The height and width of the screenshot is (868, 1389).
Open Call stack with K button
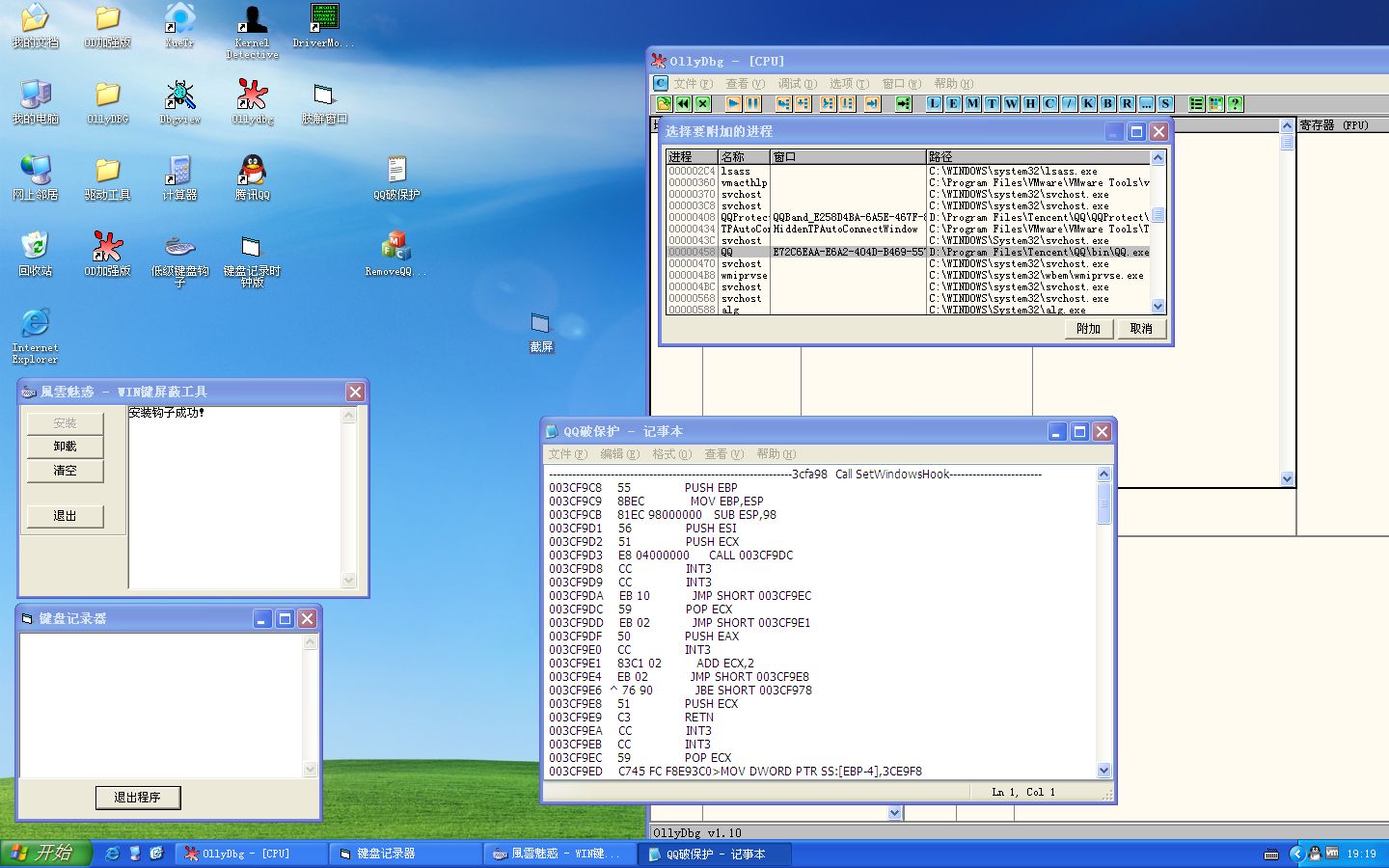(1088, 103)
